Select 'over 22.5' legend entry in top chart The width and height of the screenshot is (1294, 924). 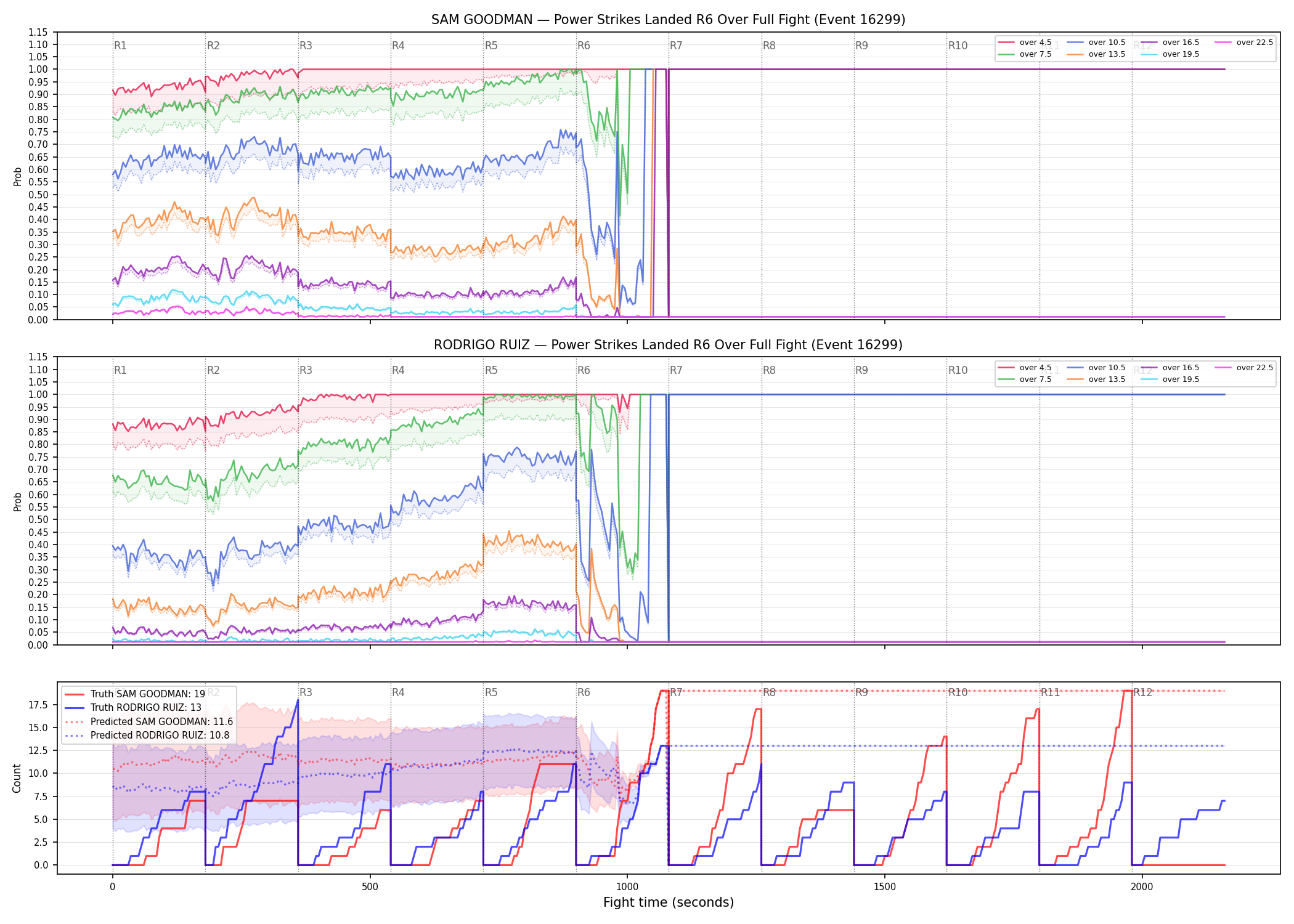click(1244, 43)
